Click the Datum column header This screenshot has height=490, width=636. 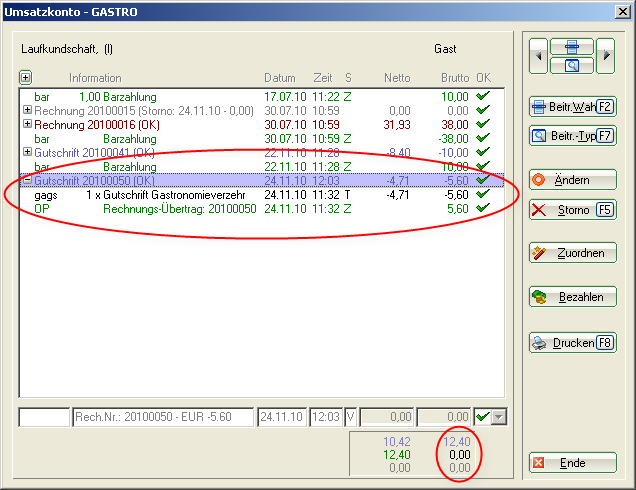(x=279, y=77)
